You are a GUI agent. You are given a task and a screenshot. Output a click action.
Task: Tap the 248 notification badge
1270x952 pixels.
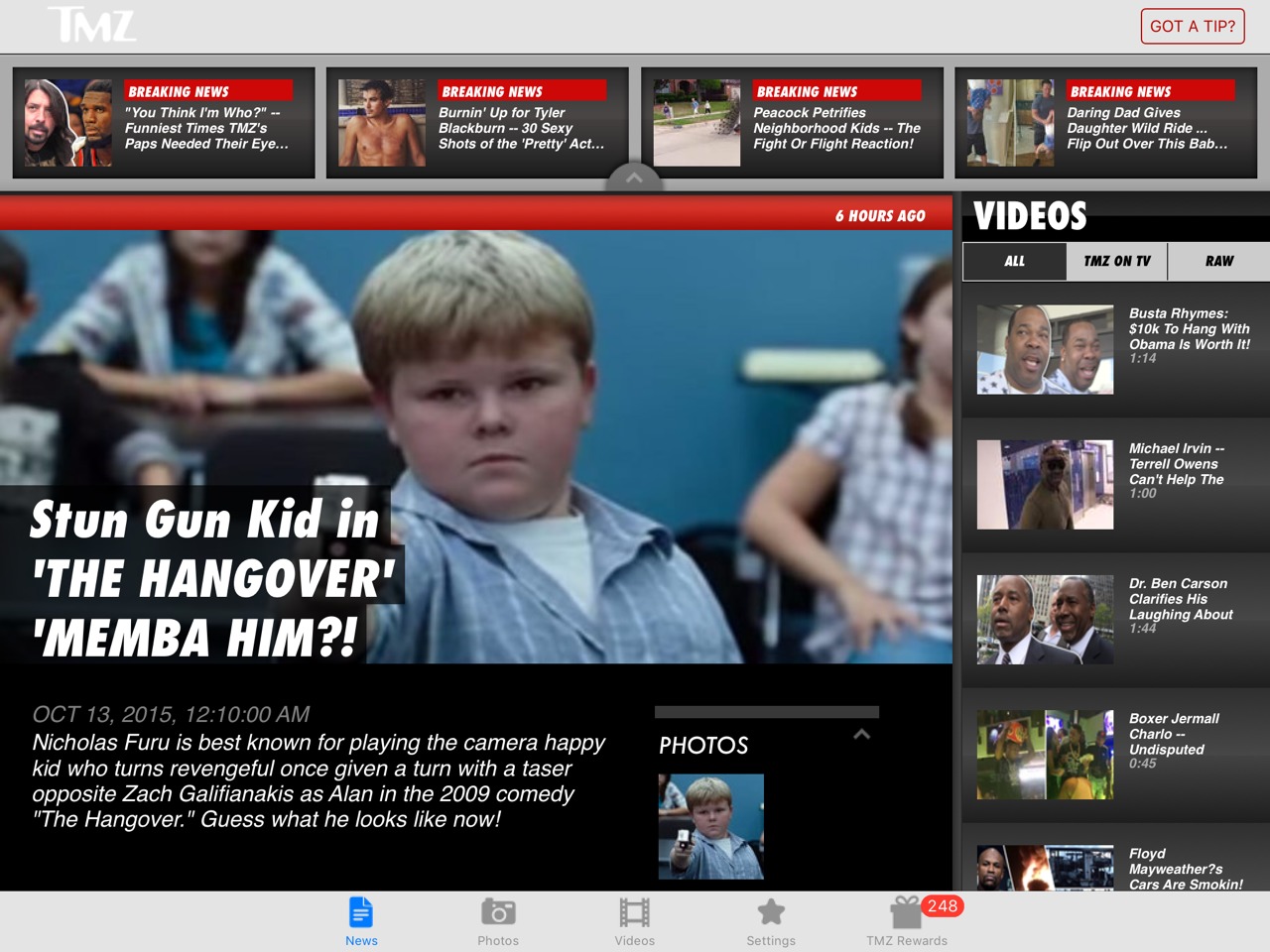pyautogui.click(x=942, y=905)
